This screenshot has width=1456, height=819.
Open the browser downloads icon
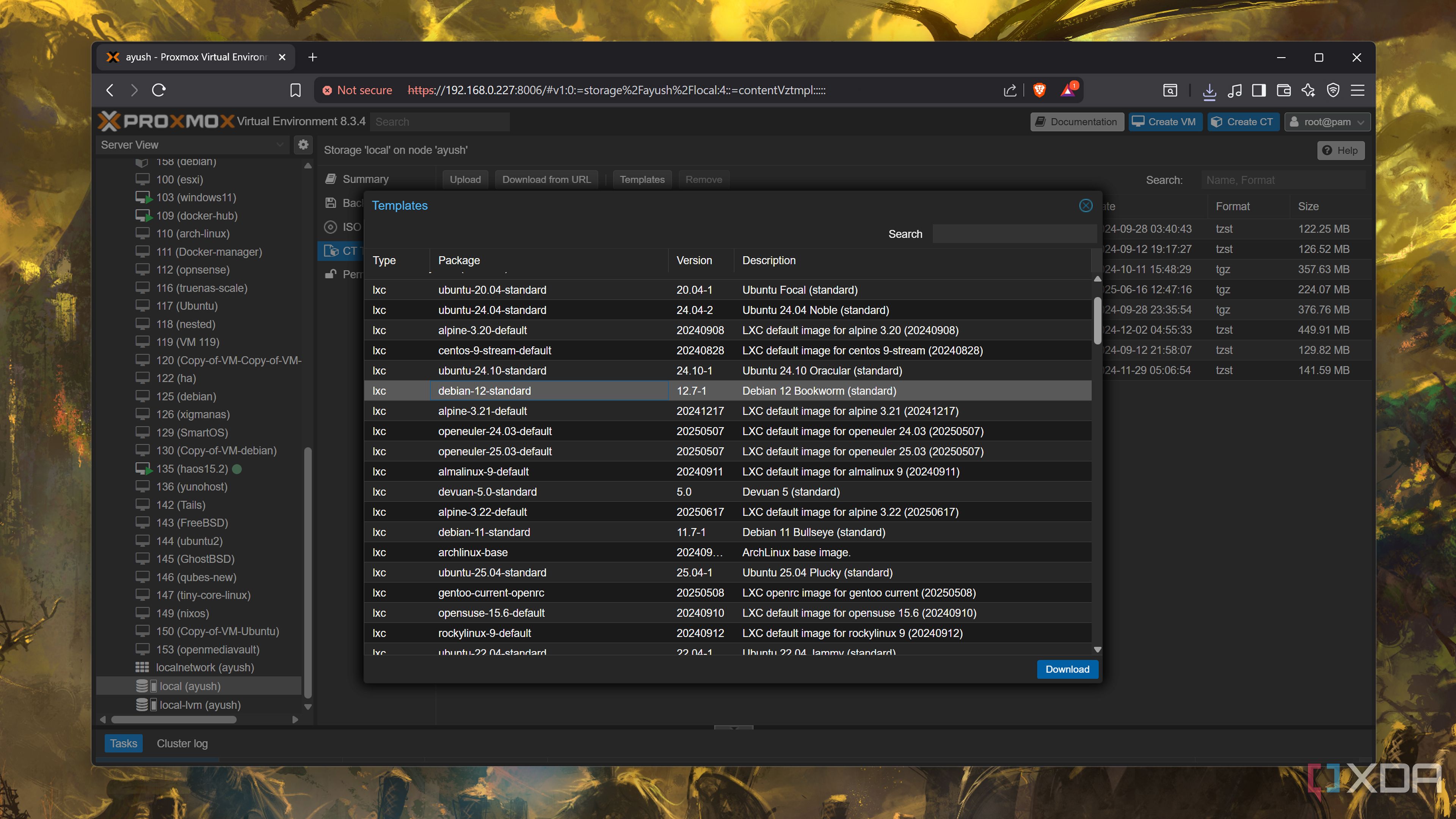(1209, 91)
